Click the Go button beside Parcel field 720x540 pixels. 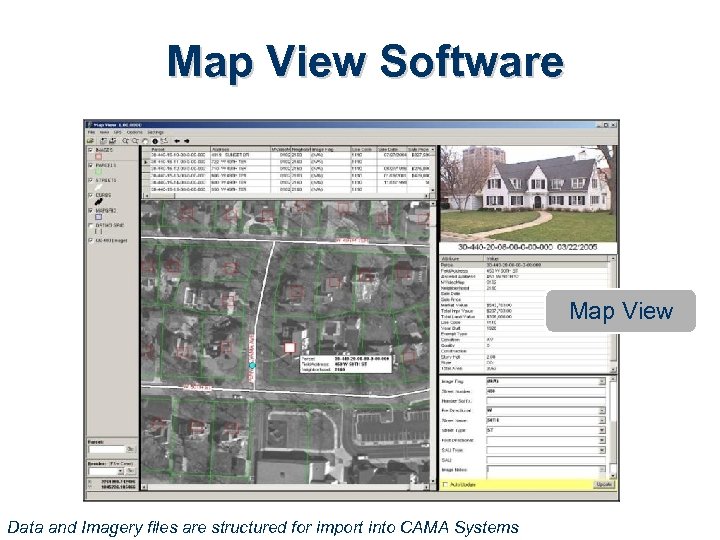point(130,449)
